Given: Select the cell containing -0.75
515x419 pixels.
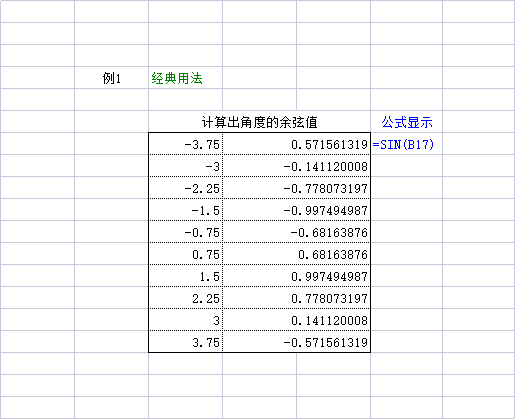Looking at the screenshot, I should pyautogui.click(x=186, y=232).
